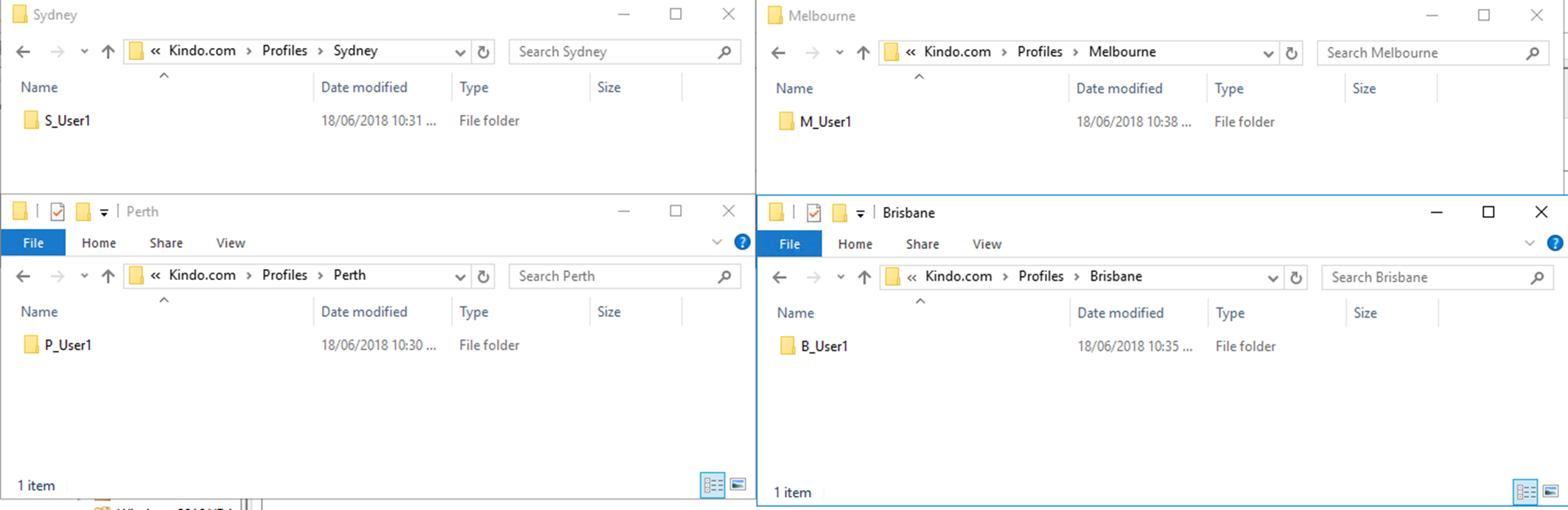Switch Brisbane window to details view
Image resolution: width=1568 pixels, height=510 pixels.
click(x=1525, y=491)
